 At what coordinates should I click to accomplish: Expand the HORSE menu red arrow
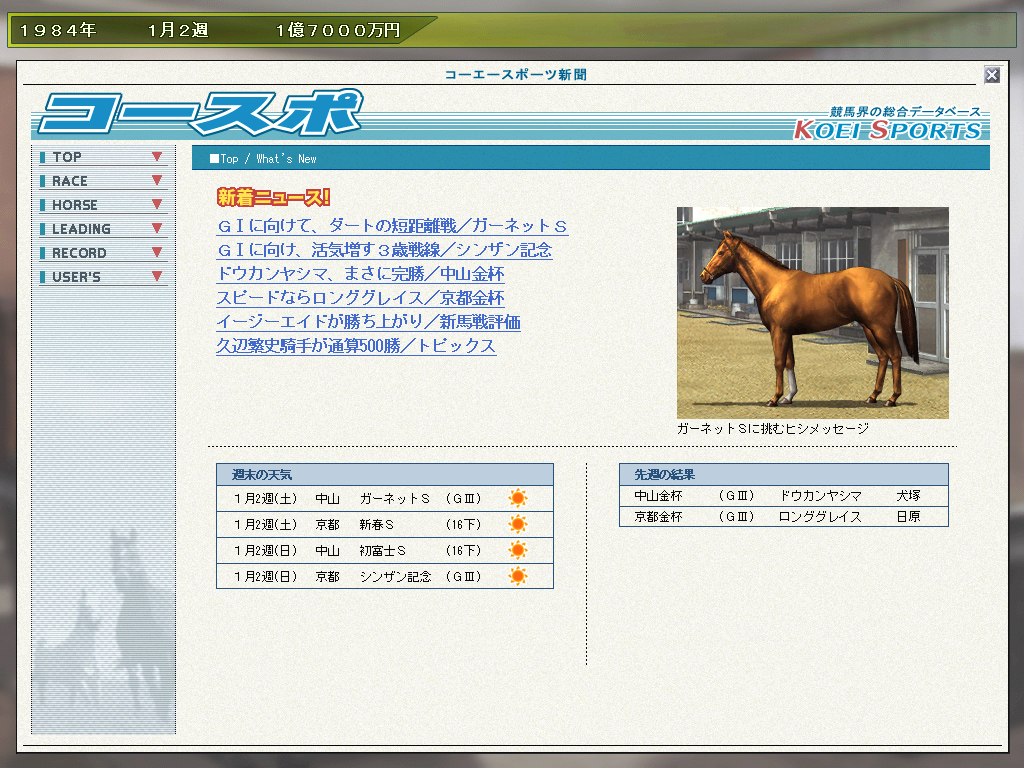(157, 205)
